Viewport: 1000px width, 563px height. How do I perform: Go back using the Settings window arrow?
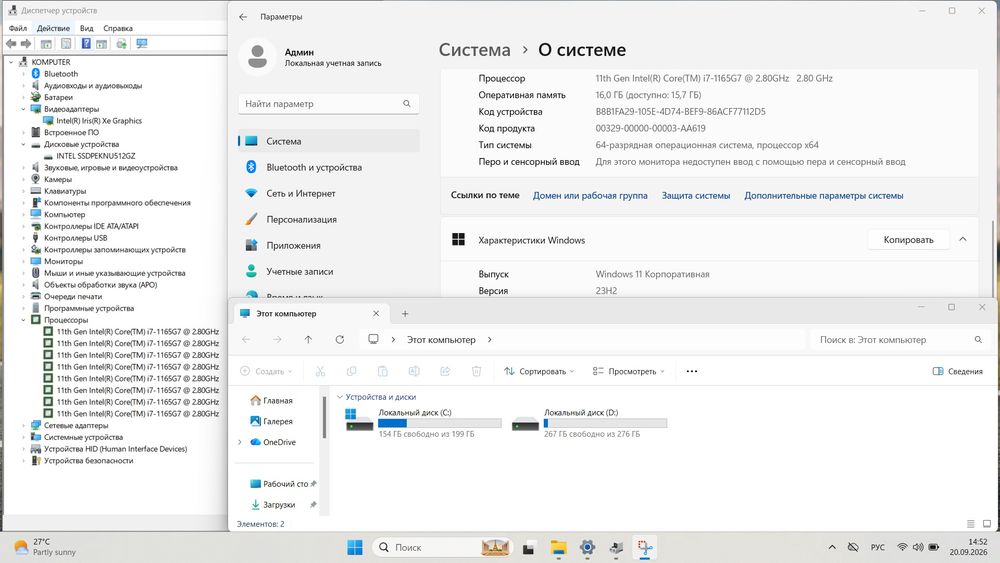click(x=243, y=17)
